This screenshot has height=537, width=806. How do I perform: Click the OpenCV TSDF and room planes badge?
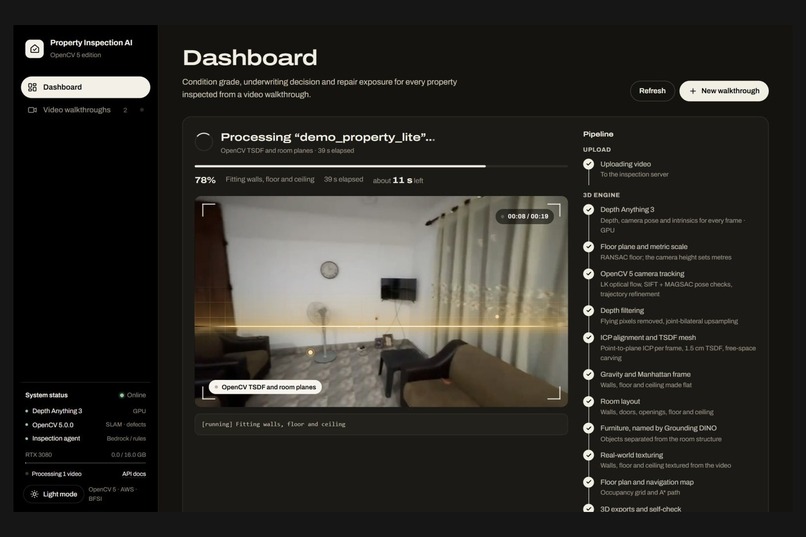265,387
